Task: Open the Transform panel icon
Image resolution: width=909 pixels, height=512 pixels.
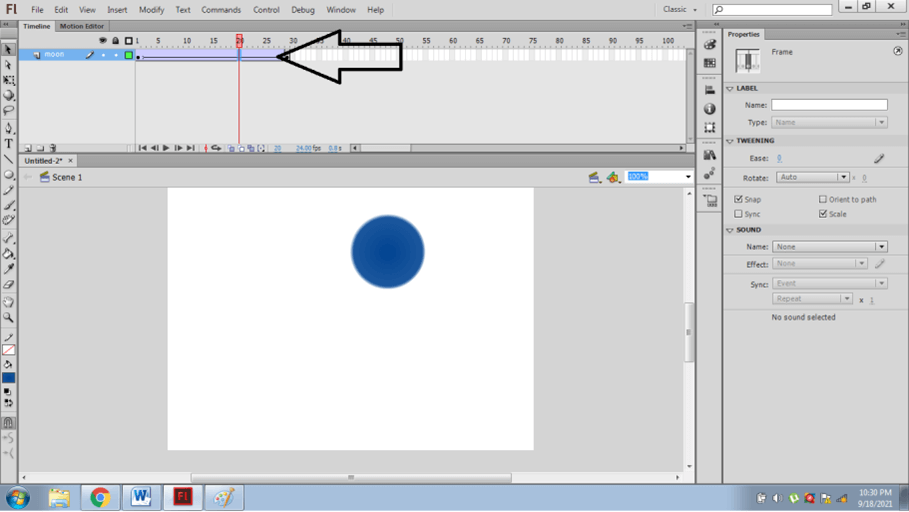Action: (710, 128)
